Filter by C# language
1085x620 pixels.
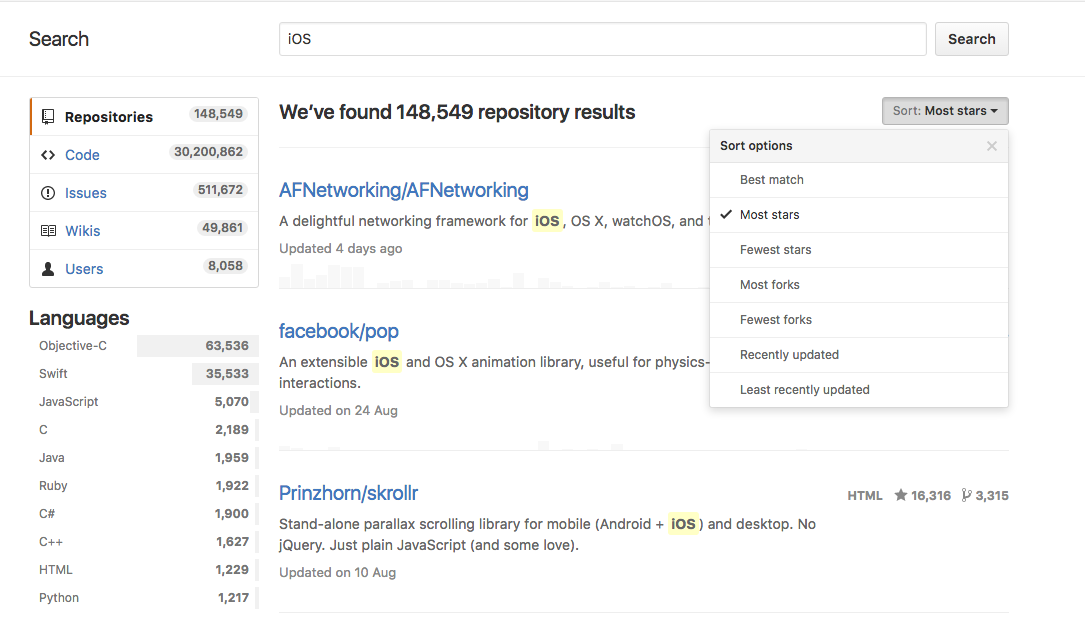tap(144, 513)
